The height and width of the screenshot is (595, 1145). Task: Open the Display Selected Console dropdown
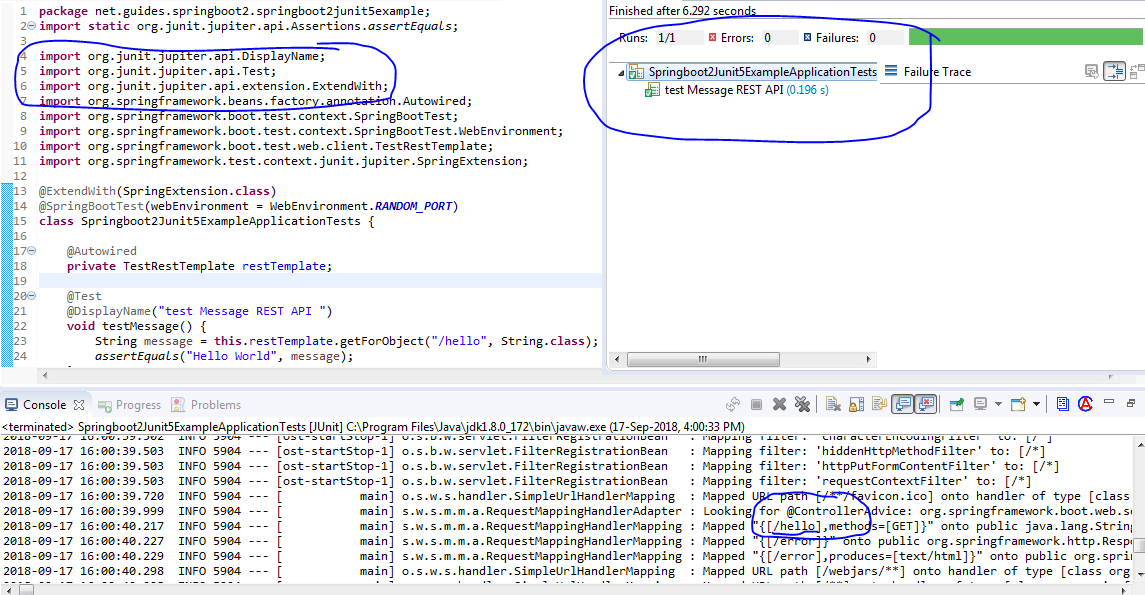click(997, 404)
